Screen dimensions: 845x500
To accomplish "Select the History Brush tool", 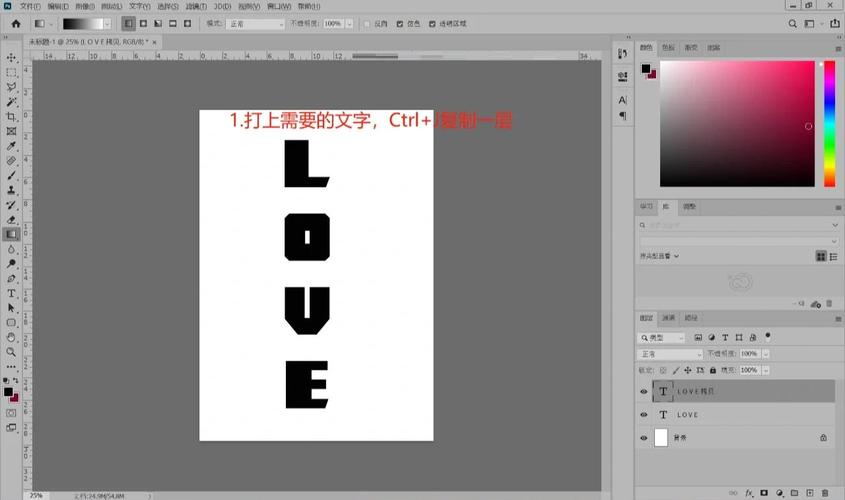I will tap(11, 205).
